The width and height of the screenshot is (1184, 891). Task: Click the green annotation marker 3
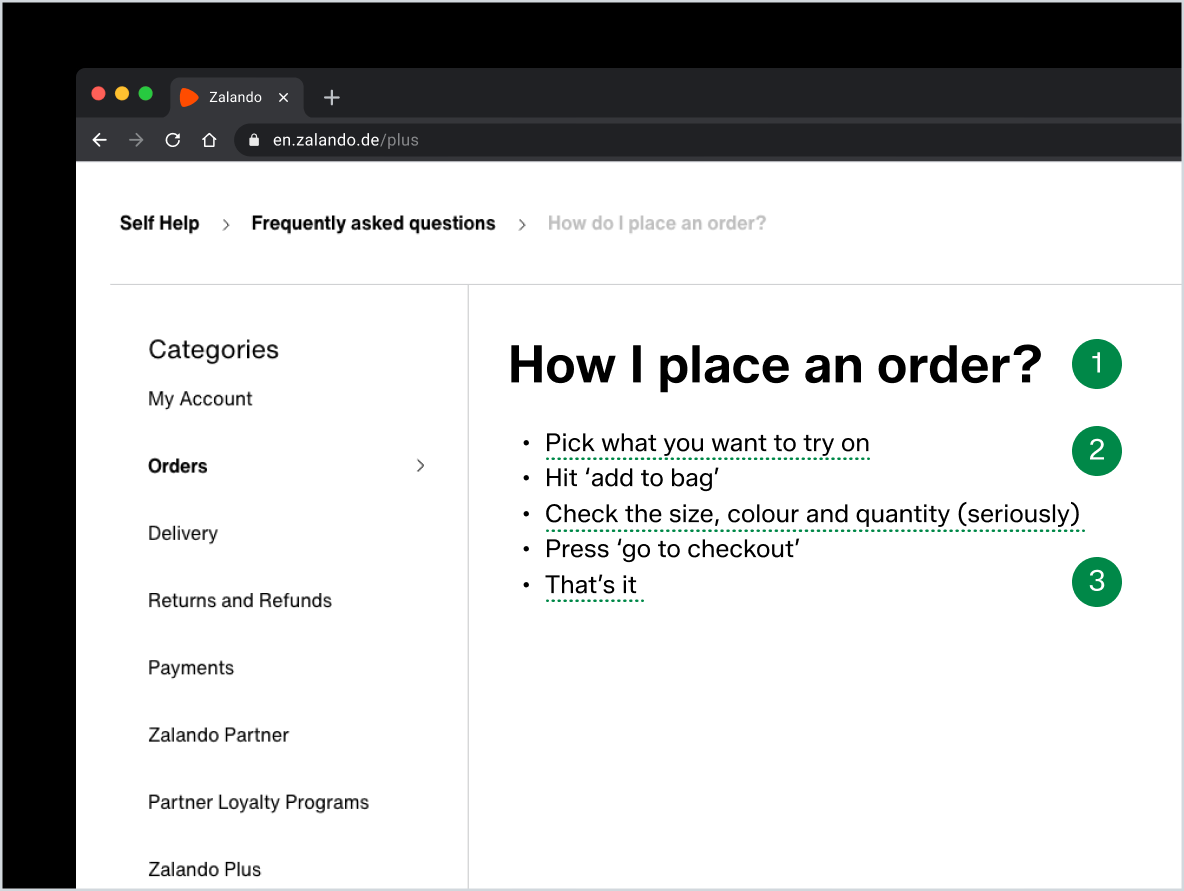1096,581
